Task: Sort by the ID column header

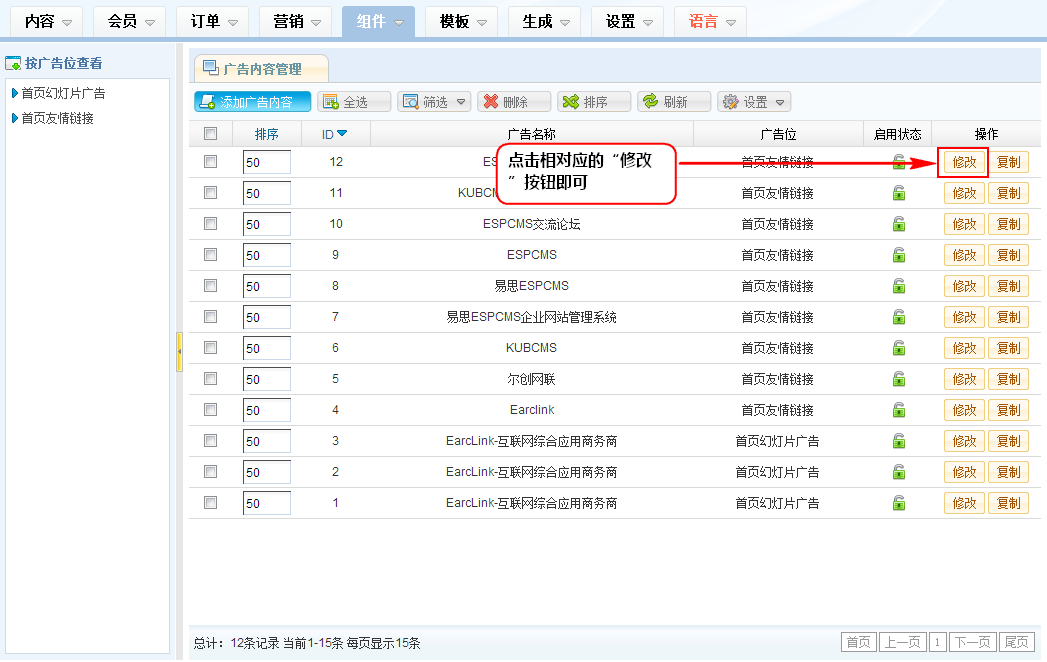Action: [x=334, y=134]
